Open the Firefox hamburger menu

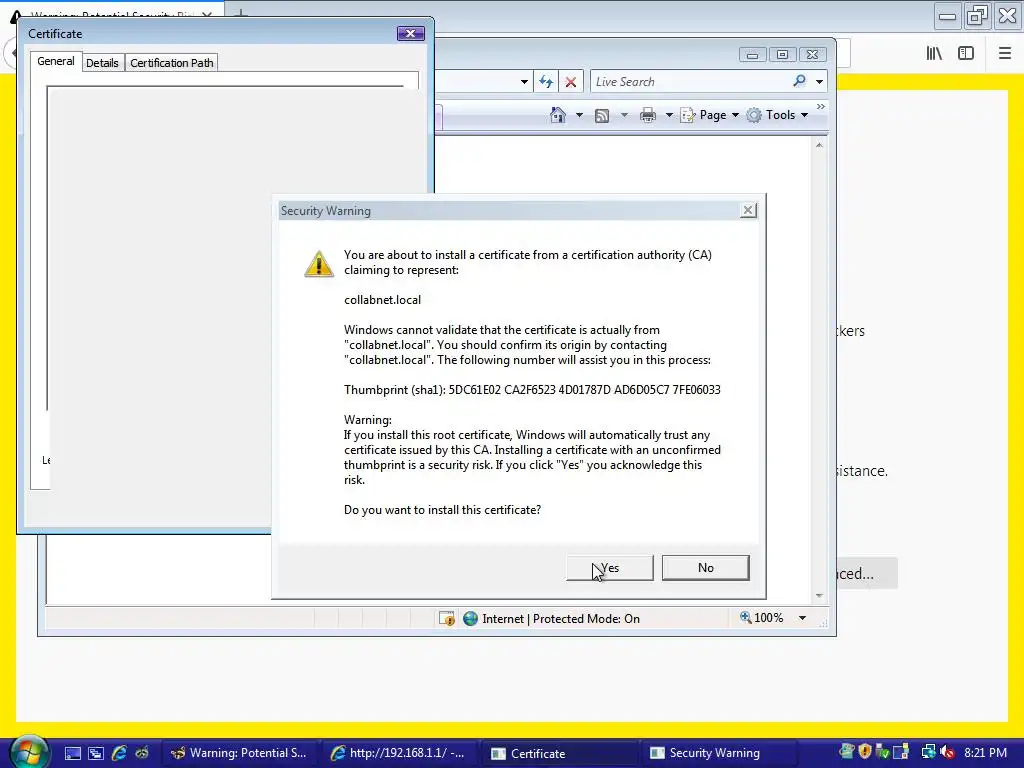pos(1005,54)
